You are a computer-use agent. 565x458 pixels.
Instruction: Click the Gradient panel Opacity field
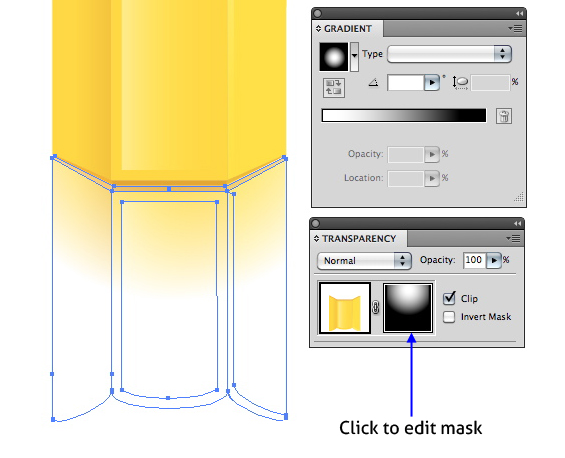[405, 155]
